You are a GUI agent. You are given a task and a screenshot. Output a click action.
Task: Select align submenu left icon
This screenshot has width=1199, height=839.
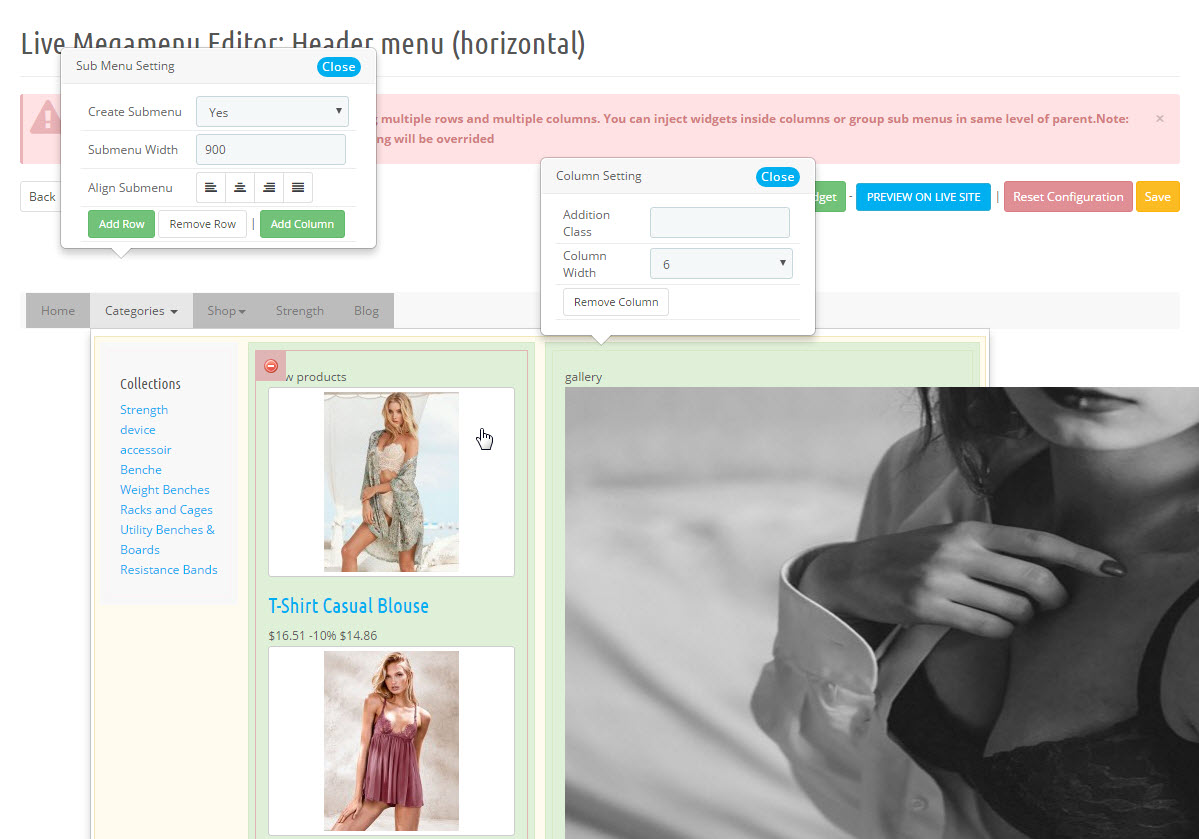210,187
